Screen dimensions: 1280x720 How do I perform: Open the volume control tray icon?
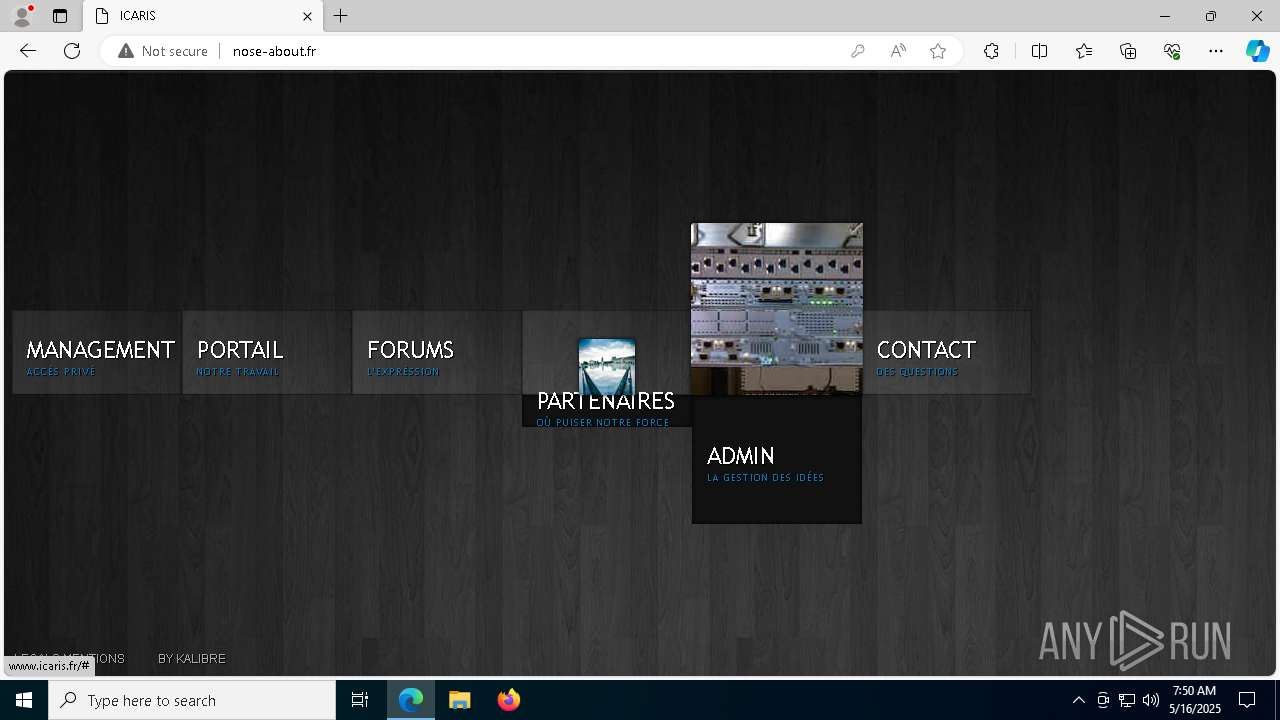point(1151,700)
